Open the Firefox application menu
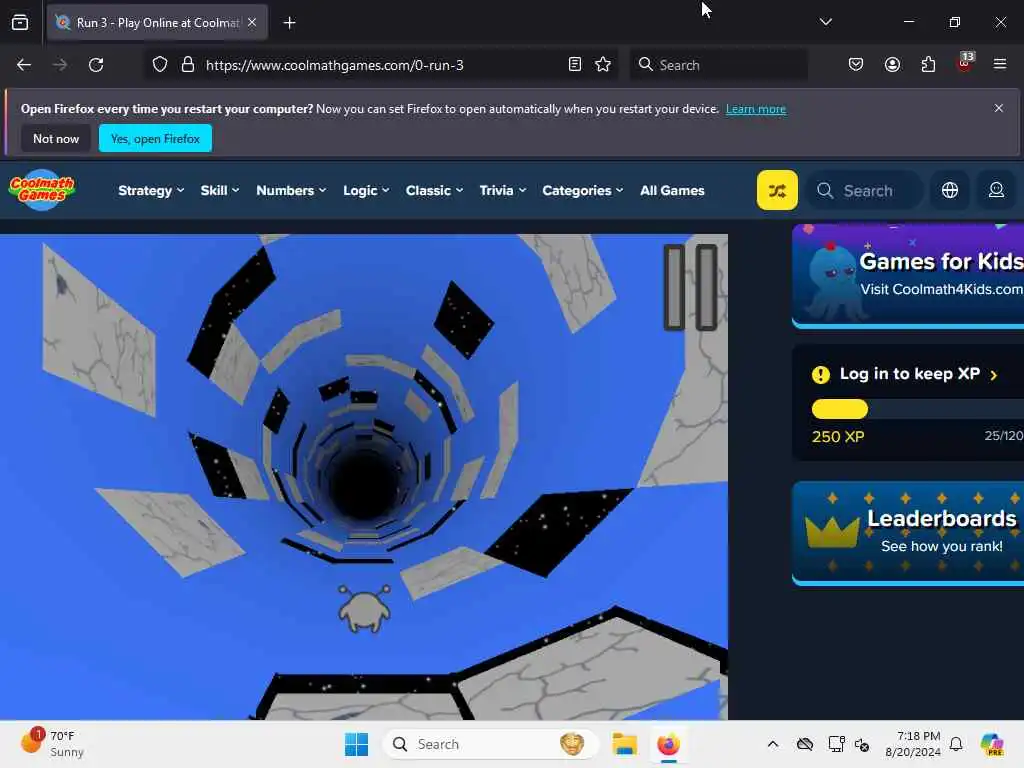 tap(1000, 64)
